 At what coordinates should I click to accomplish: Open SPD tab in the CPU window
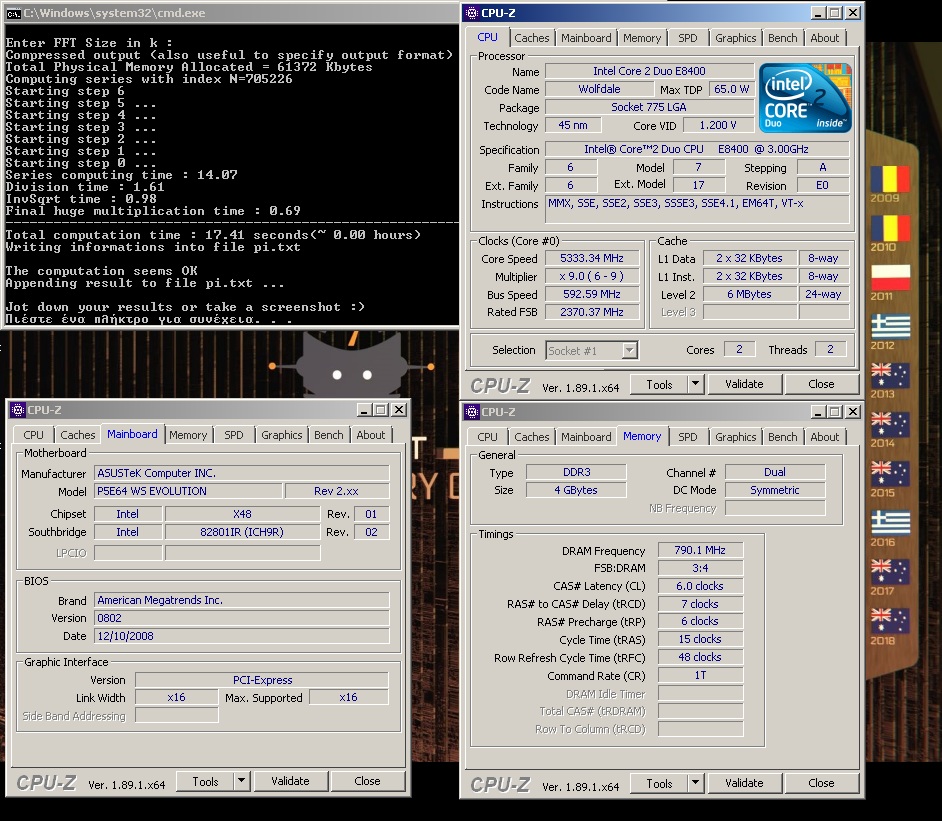pyautogui.click(x=688, y=38)
